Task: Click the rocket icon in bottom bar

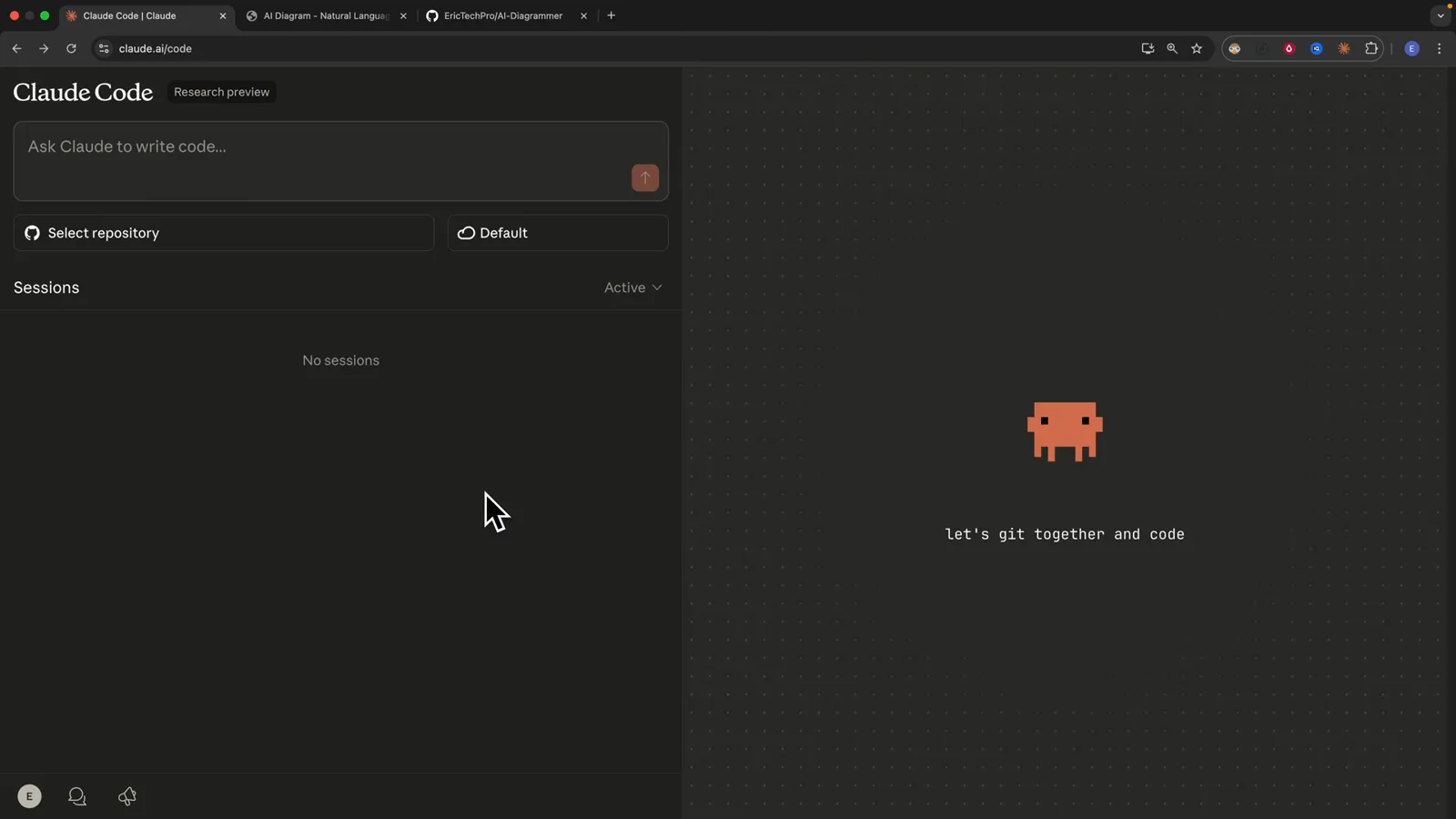Action: click(127, 796)
